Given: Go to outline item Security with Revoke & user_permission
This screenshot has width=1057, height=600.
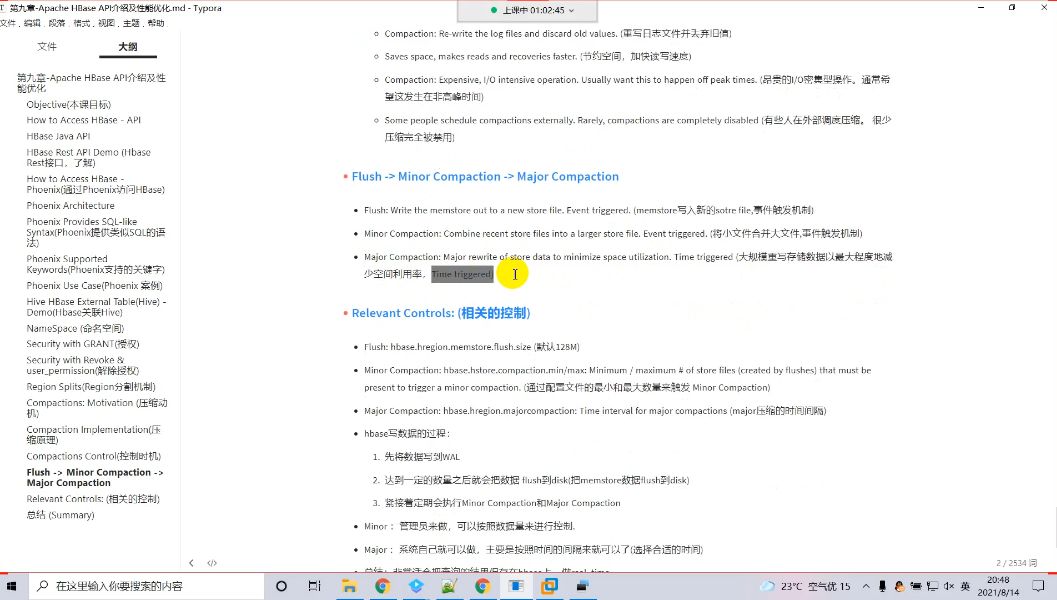Looking at the screenshot, I should [x=82, y=365].
